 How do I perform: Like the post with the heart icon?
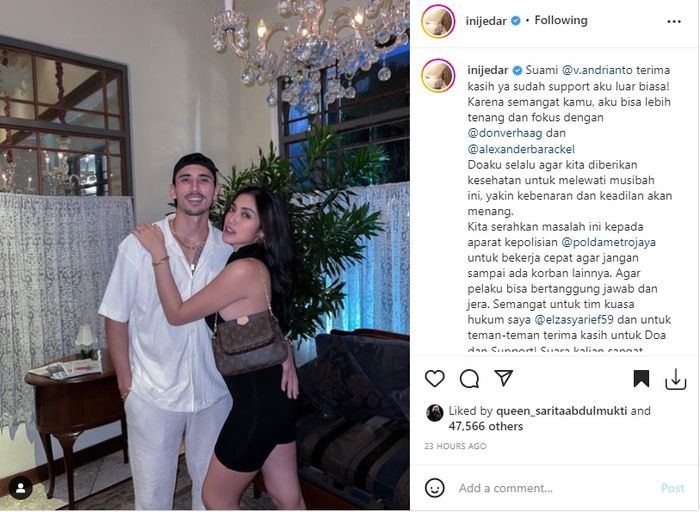[434, 379]
